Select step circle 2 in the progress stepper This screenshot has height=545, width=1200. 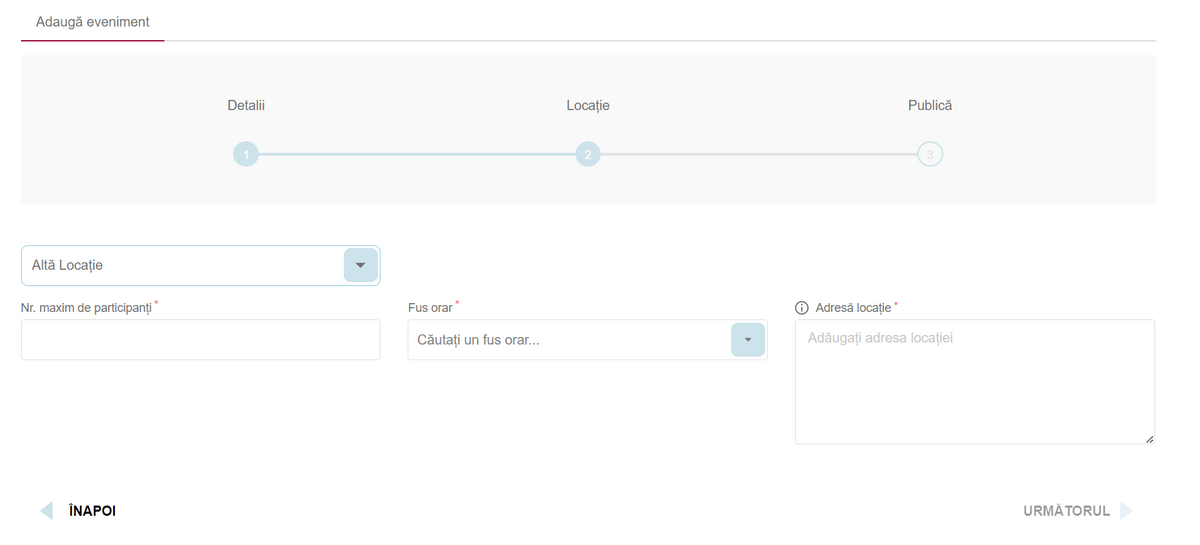pyautogui.click(x=588, y=154)
